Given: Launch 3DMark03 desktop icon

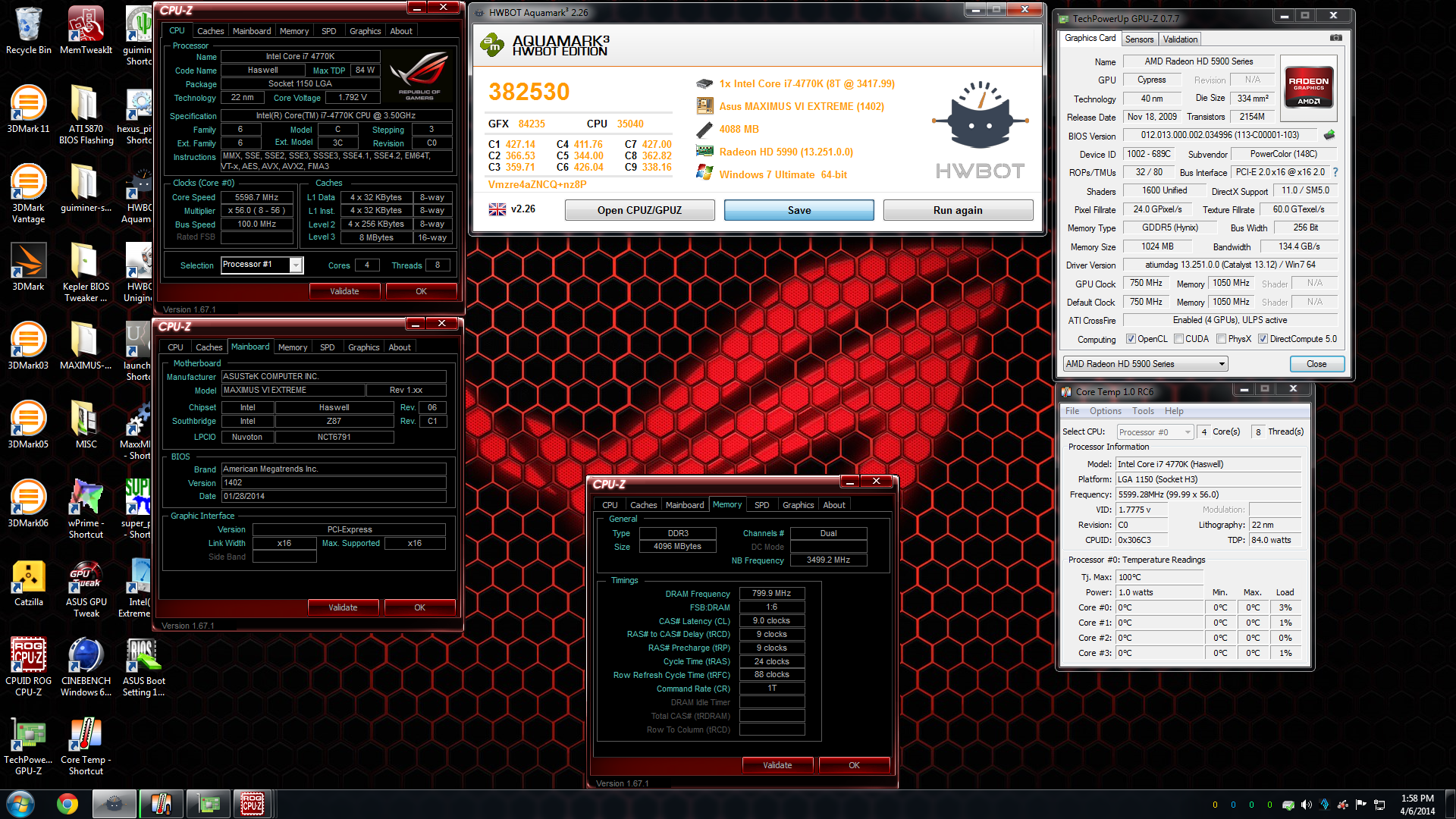Looking at the screenshot, I should click(x=29, y=346).
